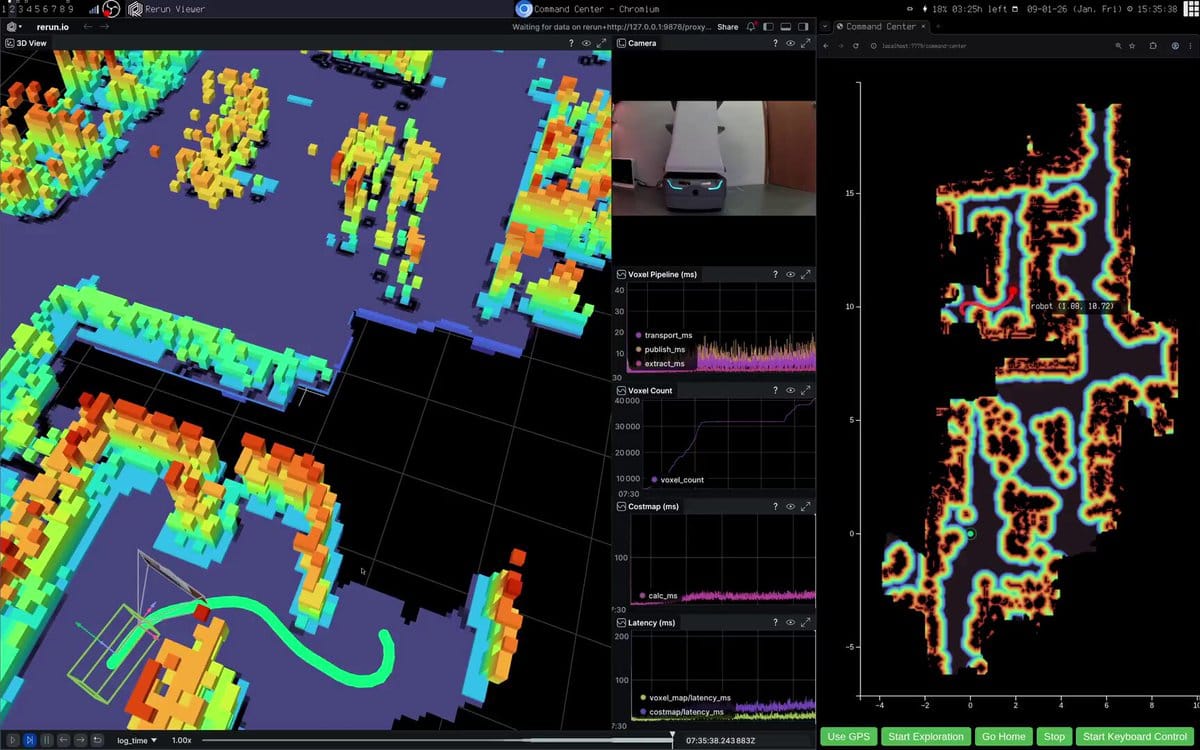Open the Rerun menu logo dropdown

coord(14,27)
